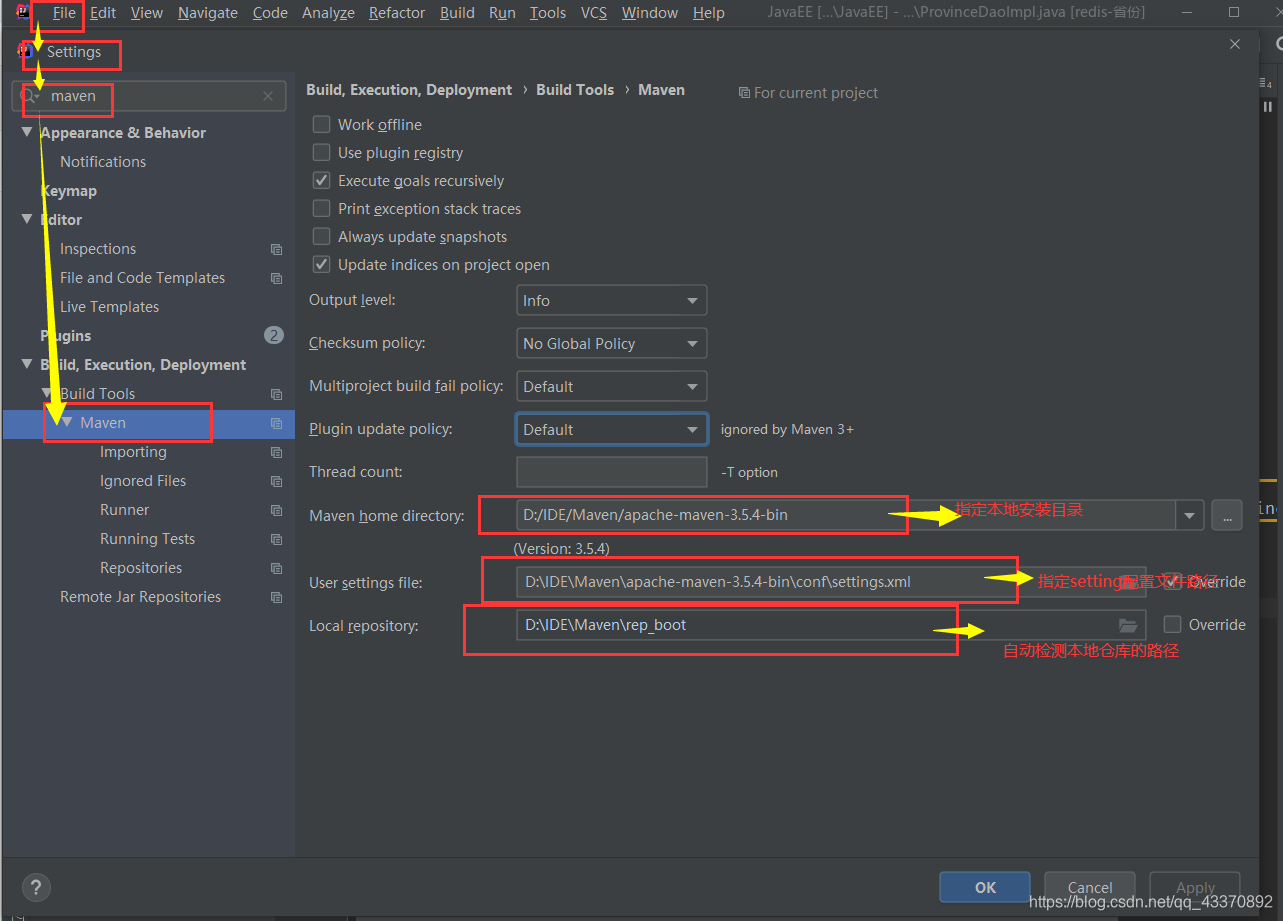Open the Navigate menu
1283x921 pixels.
click(208, 13)
